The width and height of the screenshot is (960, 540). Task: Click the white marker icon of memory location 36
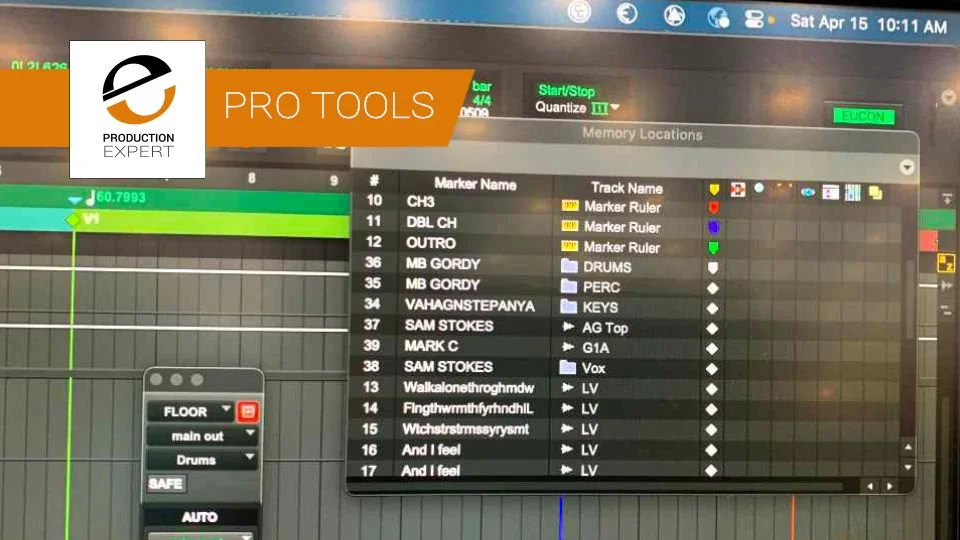713,268
